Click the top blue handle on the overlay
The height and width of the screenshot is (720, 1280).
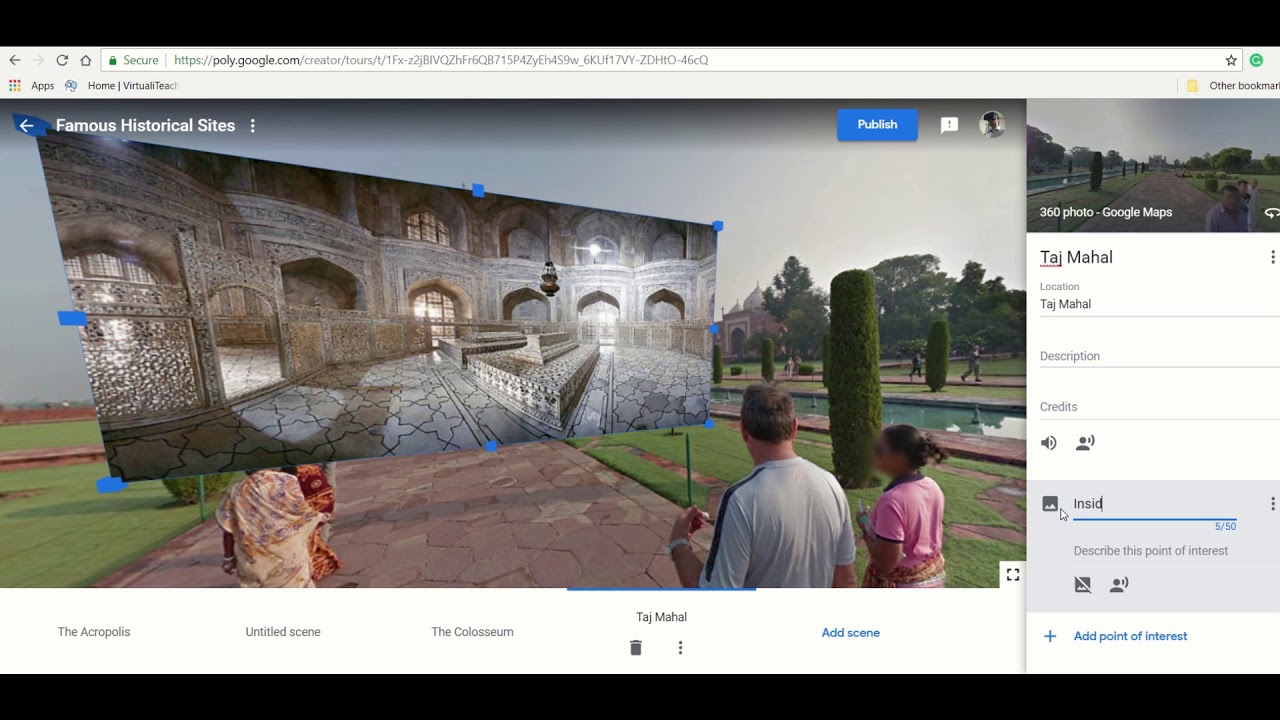click(x=478, y=190)
